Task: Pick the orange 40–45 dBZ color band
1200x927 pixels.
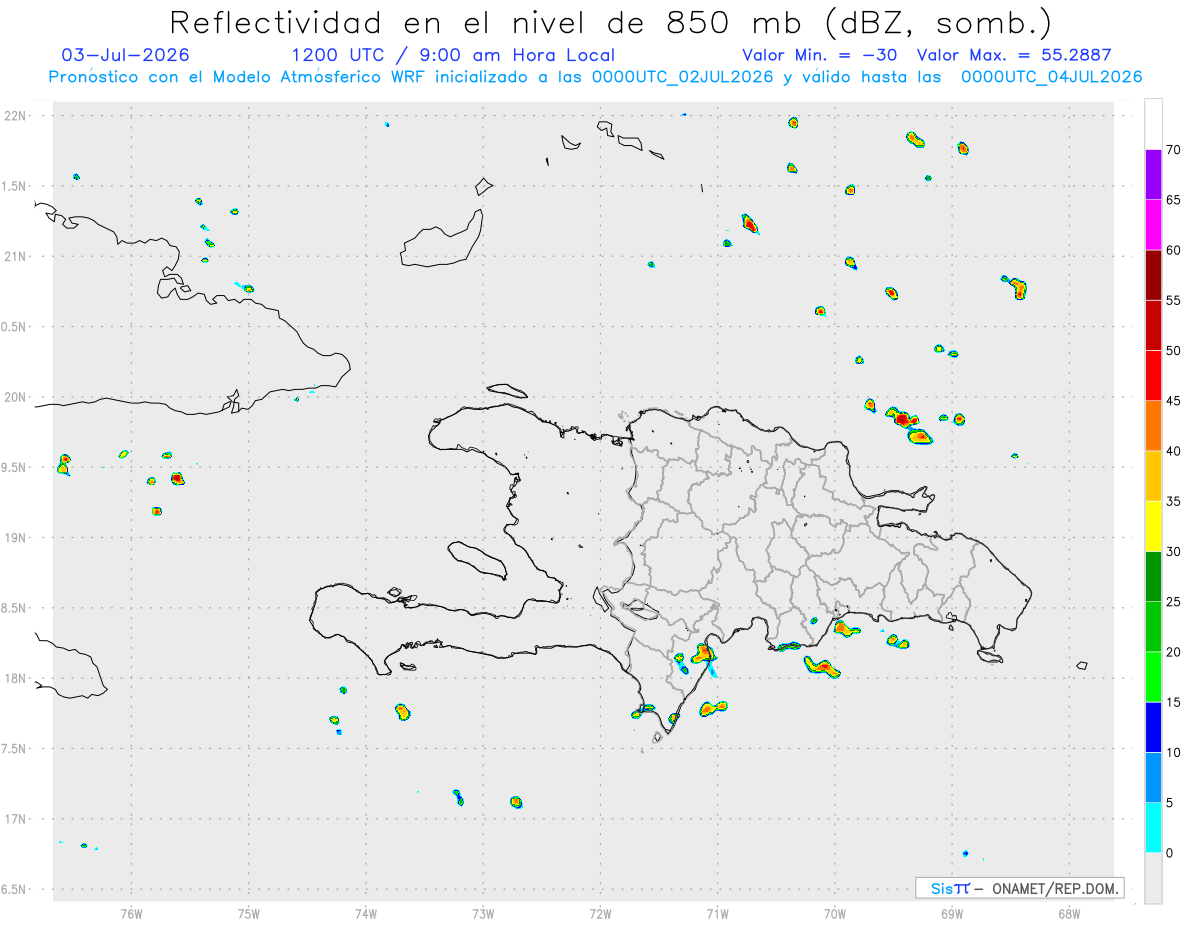Action: [x=1153, y=426]
